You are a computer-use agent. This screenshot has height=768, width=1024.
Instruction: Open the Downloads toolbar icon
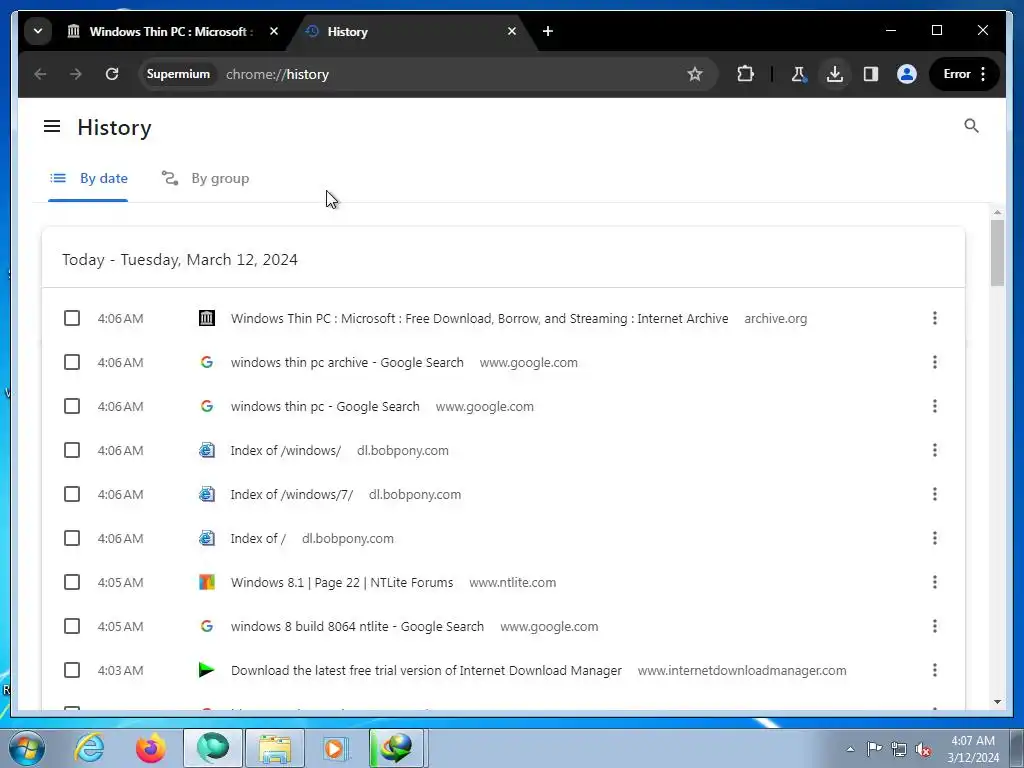click(835, 74)
